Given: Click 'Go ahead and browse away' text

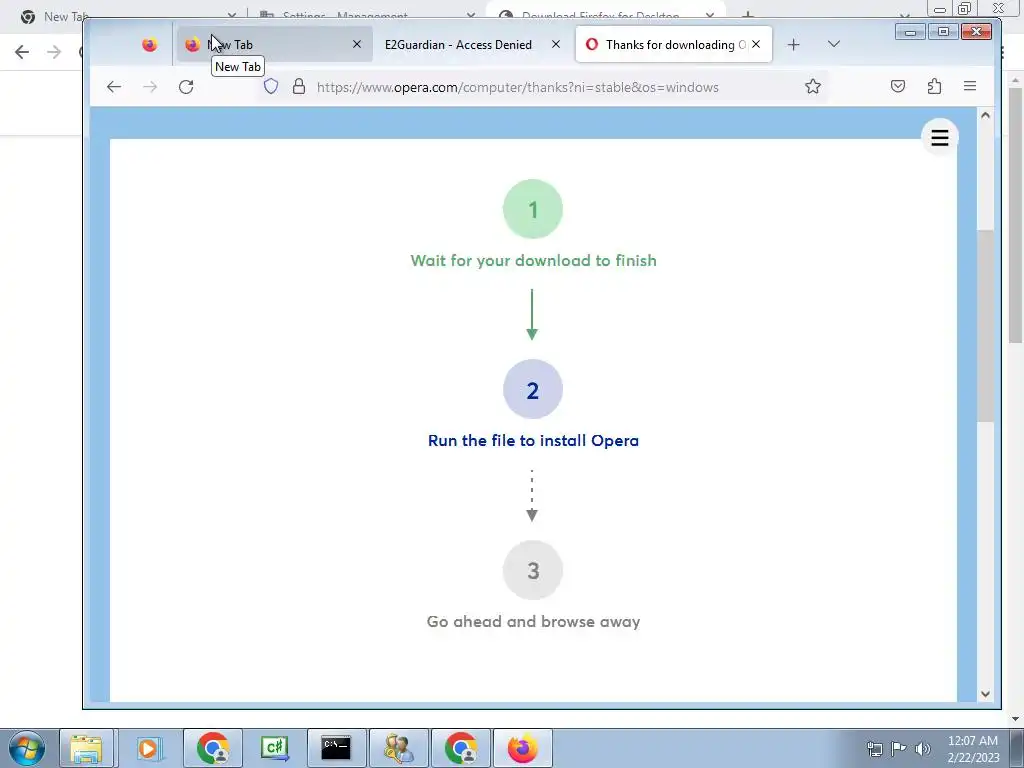Looking at the screenshot, I should (x=533, y=622).
